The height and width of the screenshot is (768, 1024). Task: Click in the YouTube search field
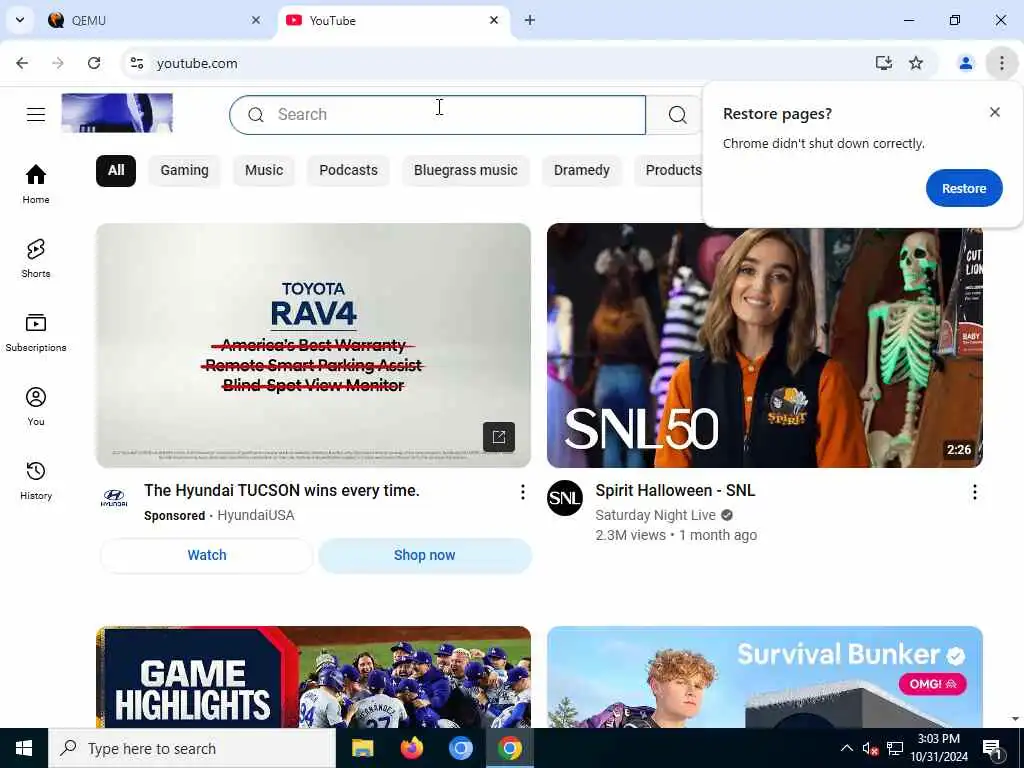pos(438,115)
